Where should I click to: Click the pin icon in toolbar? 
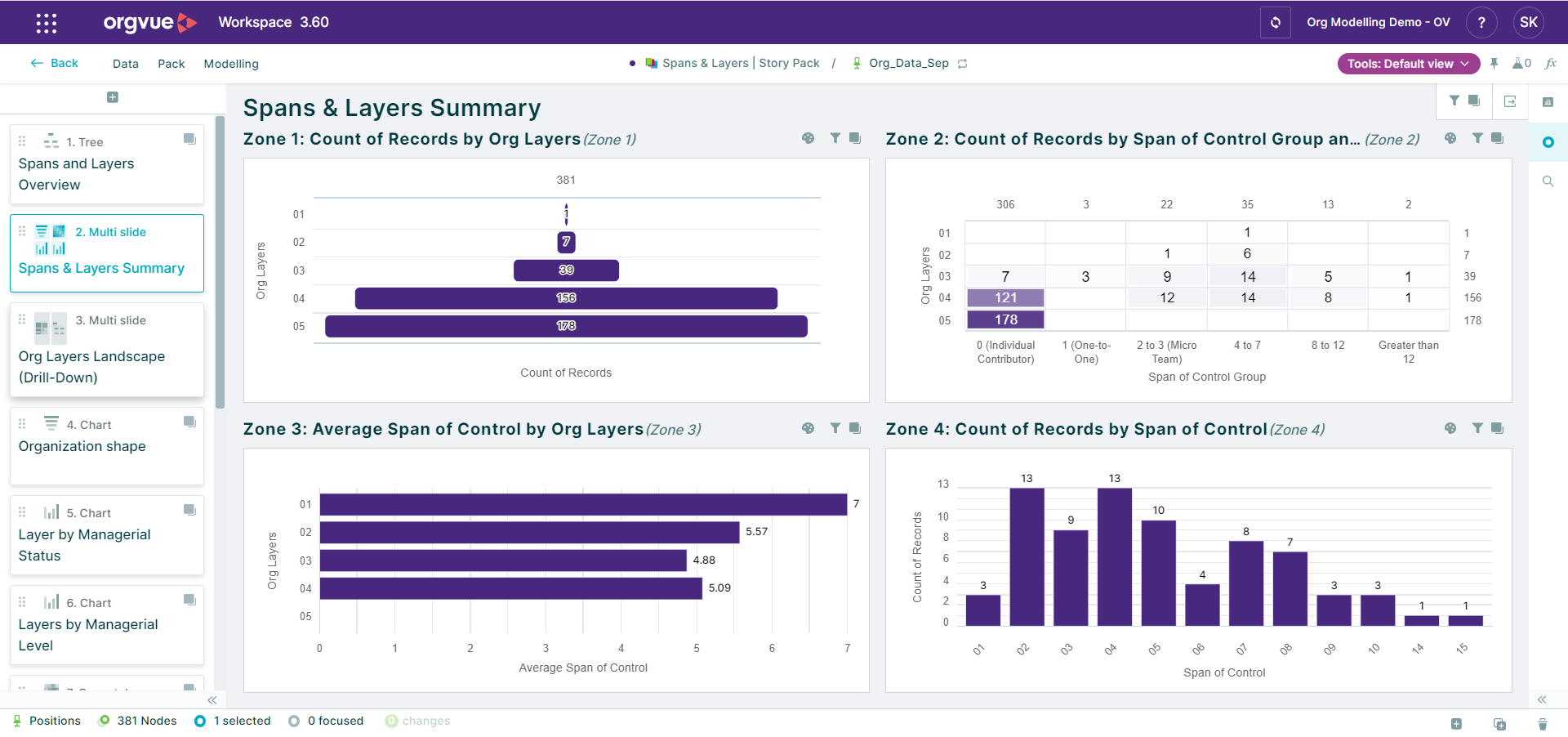(x=1494, y=63)
